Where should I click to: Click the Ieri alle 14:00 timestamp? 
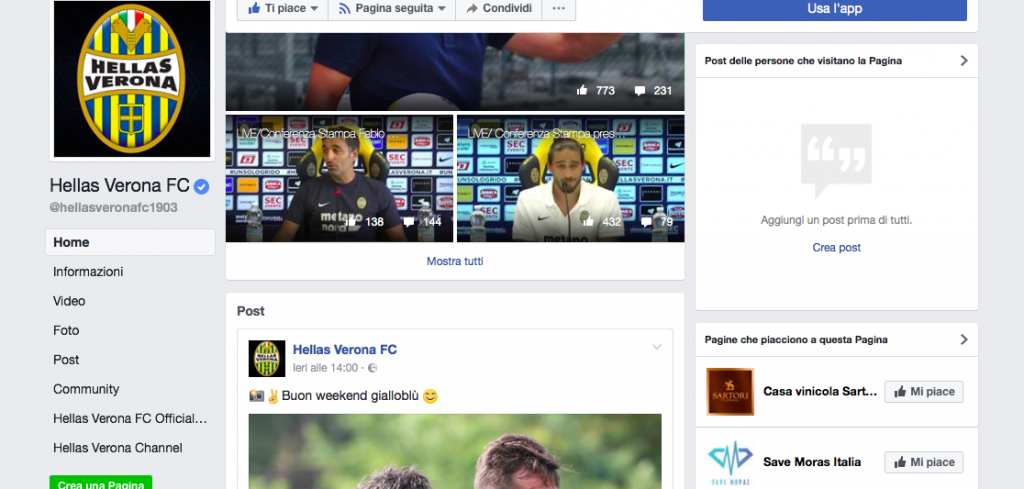tap(325, 368)
